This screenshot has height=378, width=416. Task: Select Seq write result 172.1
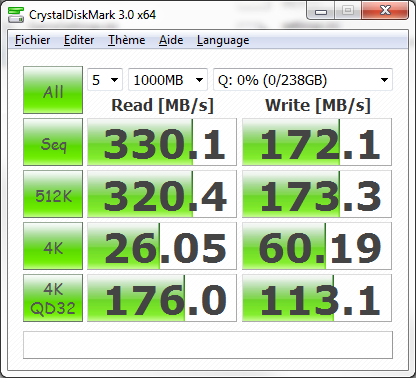317,142
